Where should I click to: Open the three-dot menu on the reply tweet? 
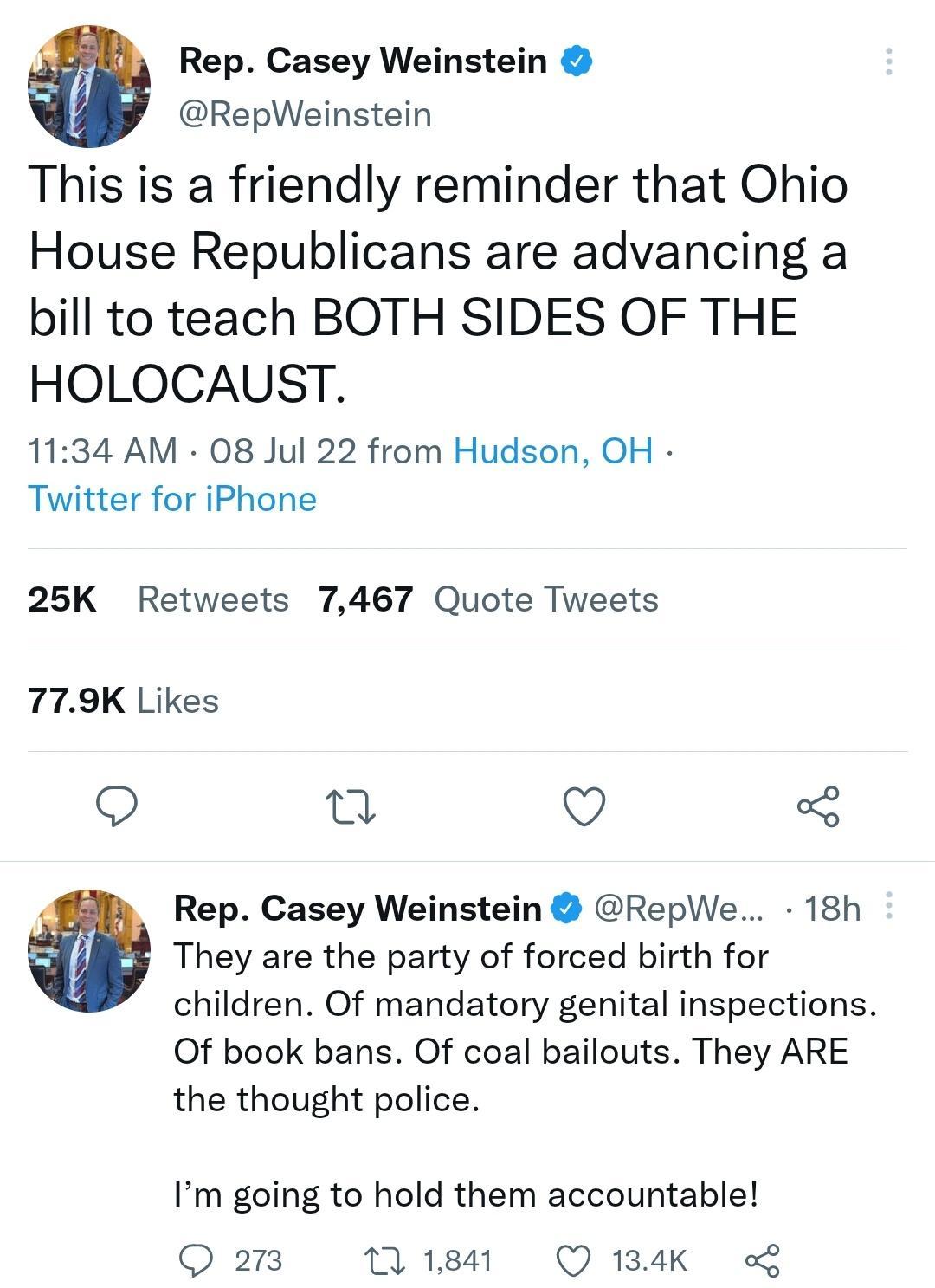(x=890, y=906)
